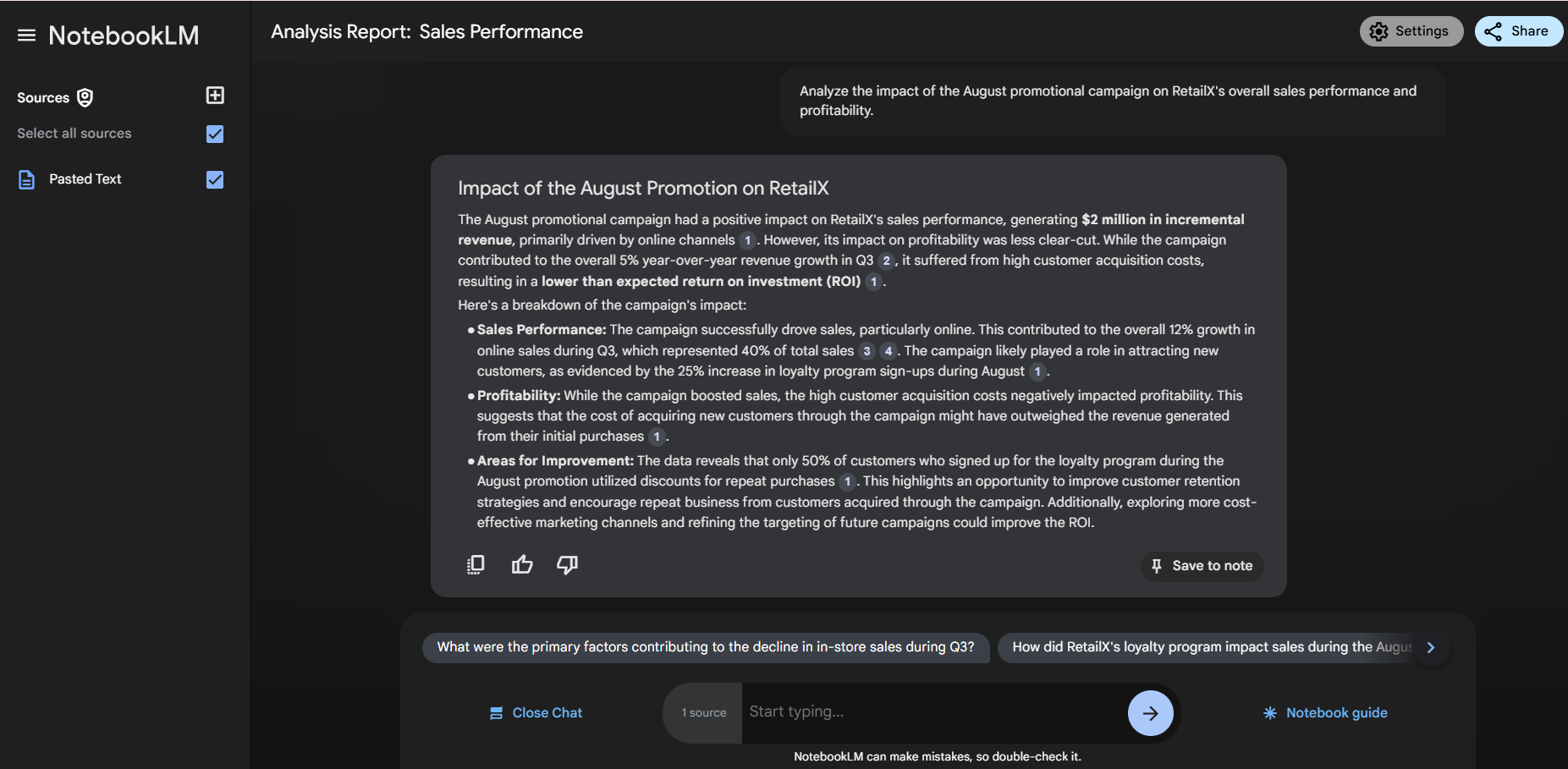Viewport: 1568px width, 769px height.
Task: Send the message with the arrow button
Action: [x=1150, y=713]
